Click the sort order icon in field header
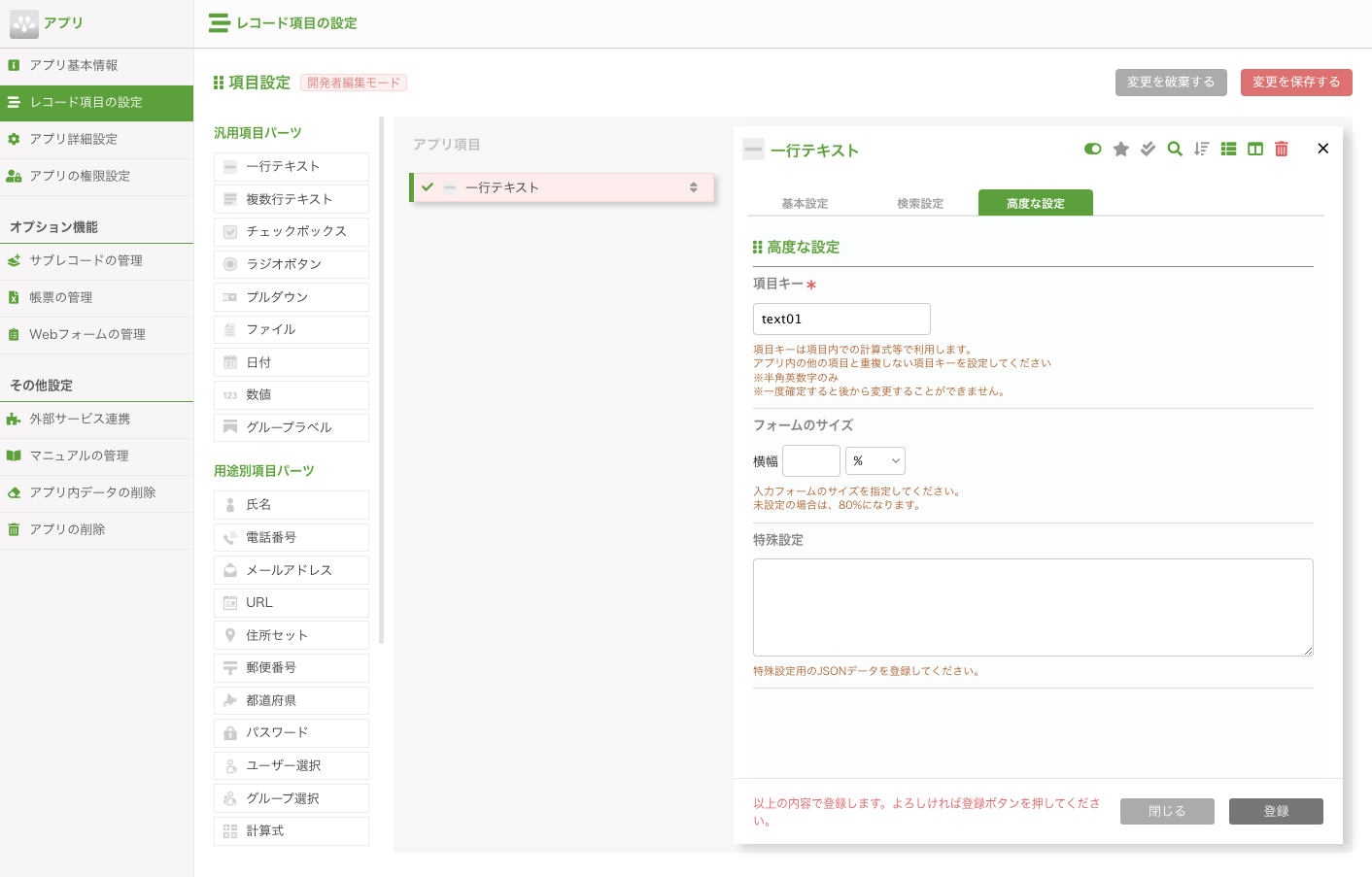The image size is (1372, 877). point(1202,150)
